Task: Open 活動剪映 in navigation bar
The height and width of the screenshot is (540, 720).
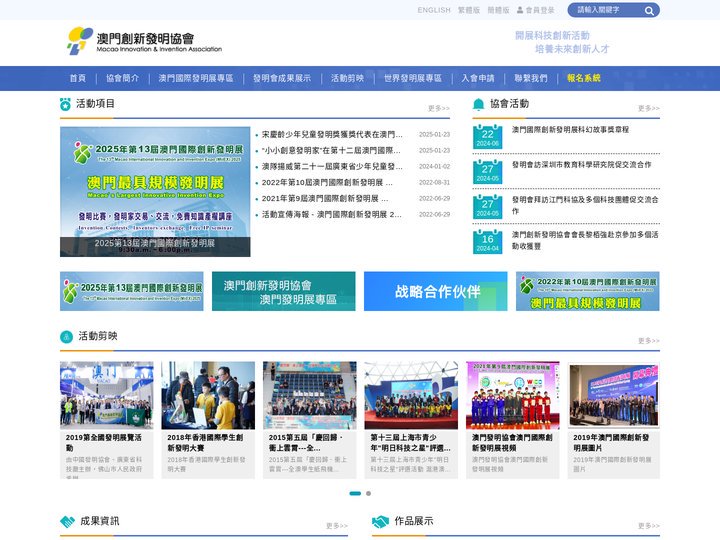Action: tap(347, 78)
